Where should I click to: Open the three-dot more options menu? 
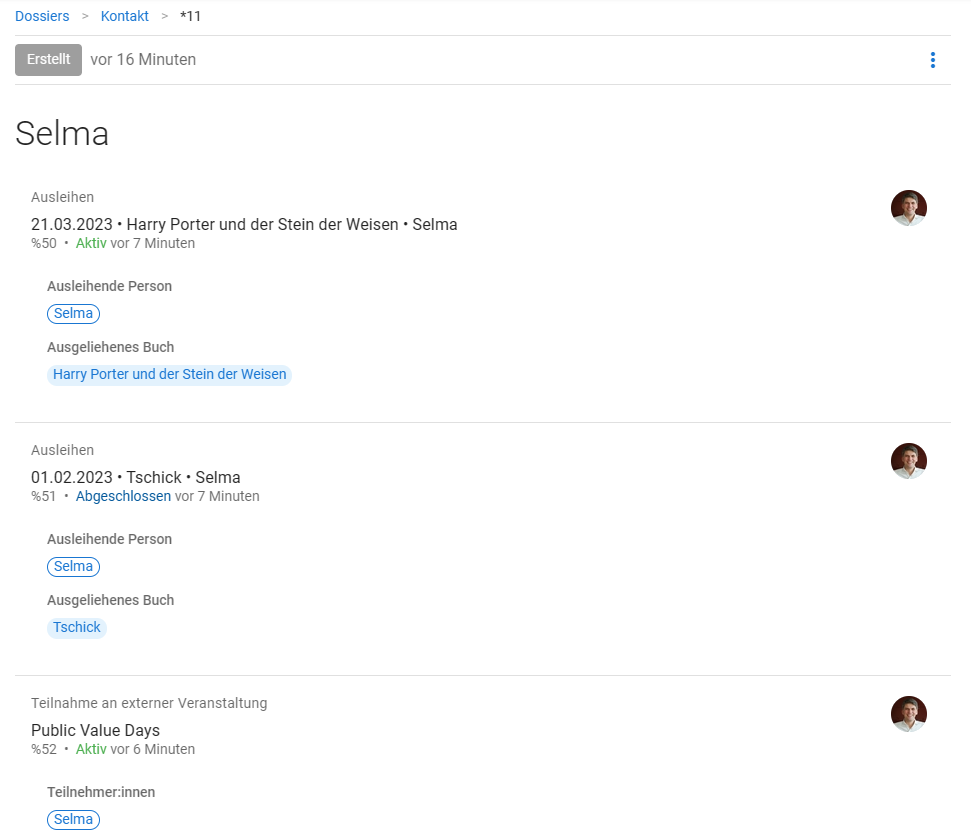pos(932,60)
